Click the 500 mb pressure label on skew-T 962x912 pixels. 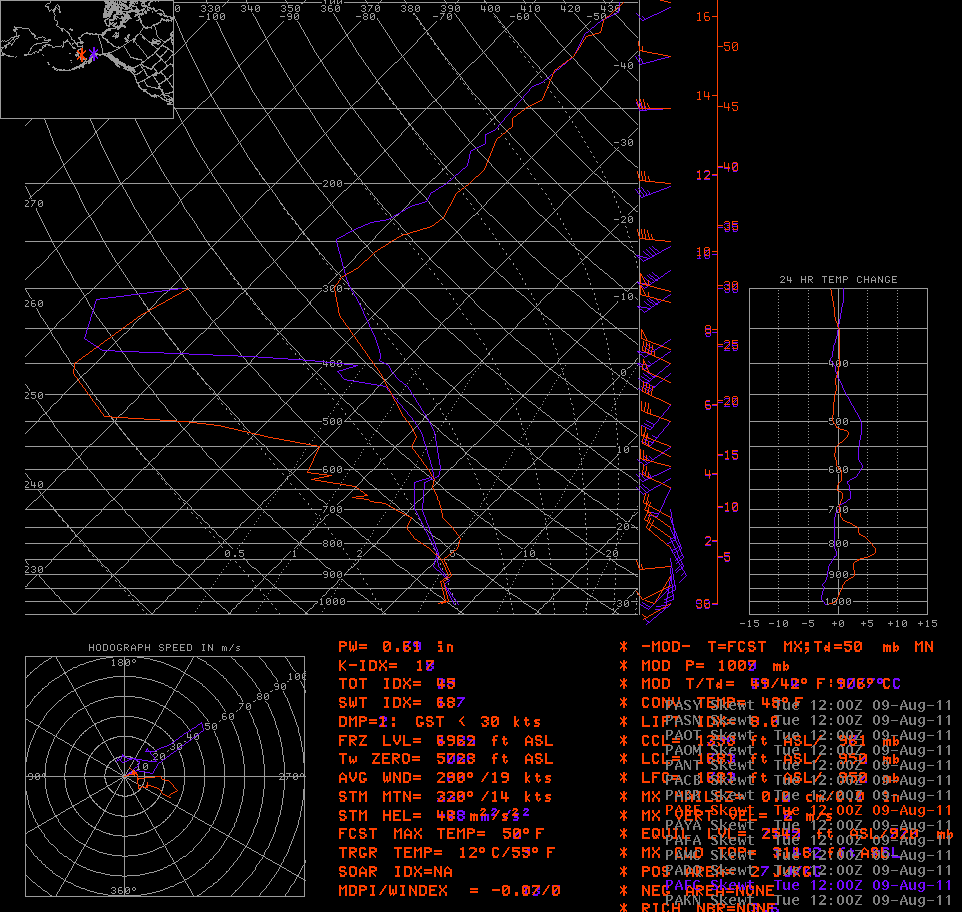click(x=332, y=421)
